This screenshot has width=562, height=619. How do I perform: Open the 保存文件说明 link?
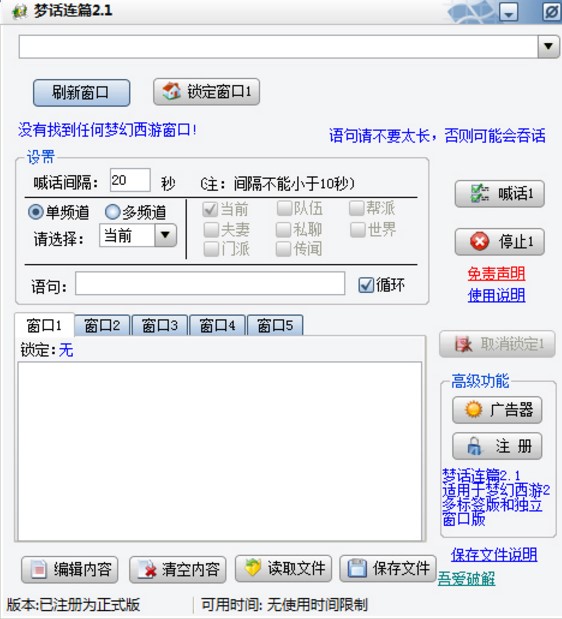click(494, 555)
